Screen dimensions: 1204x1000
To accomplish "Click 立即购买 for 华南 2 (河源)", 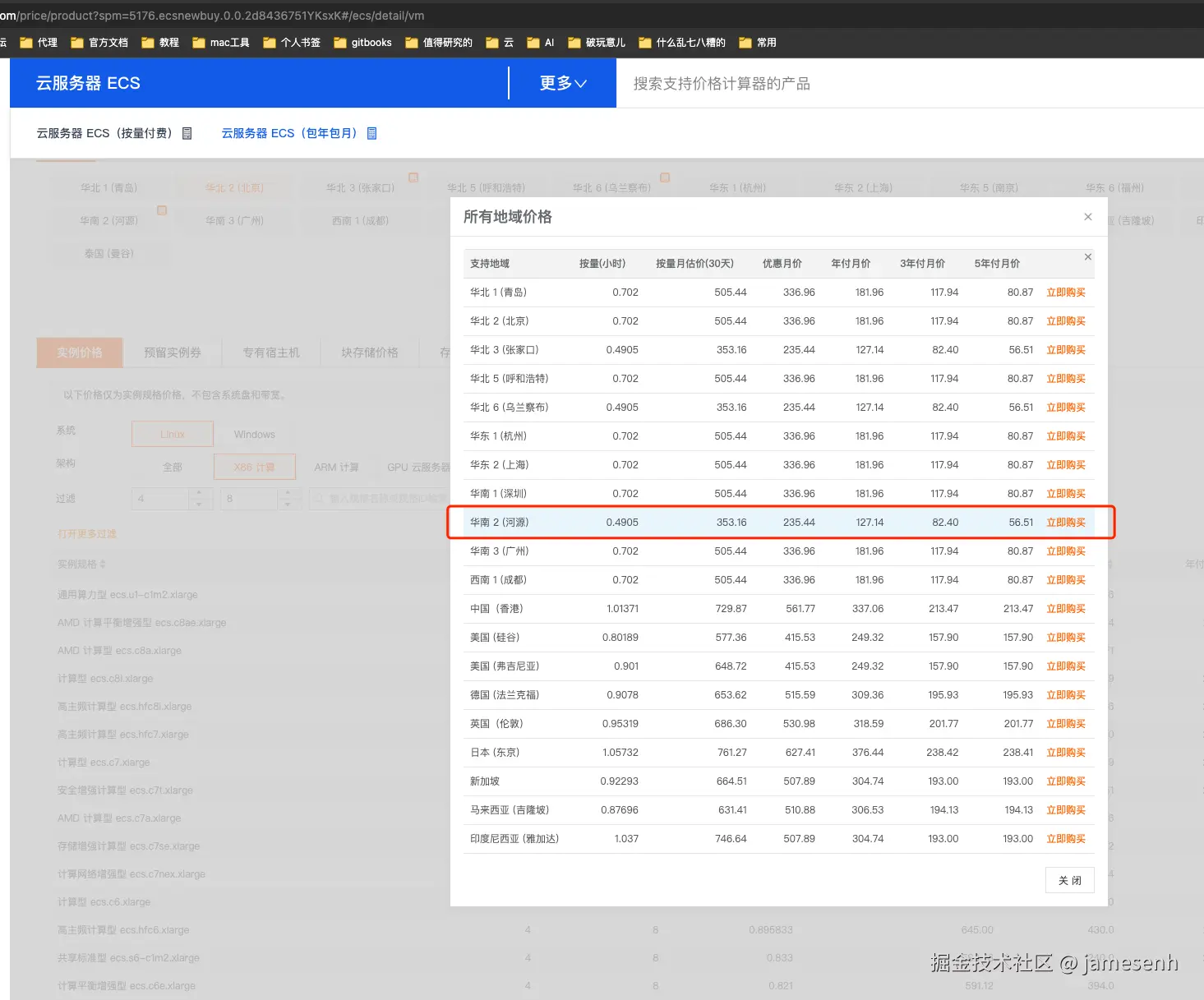I will pos(1066,522).
